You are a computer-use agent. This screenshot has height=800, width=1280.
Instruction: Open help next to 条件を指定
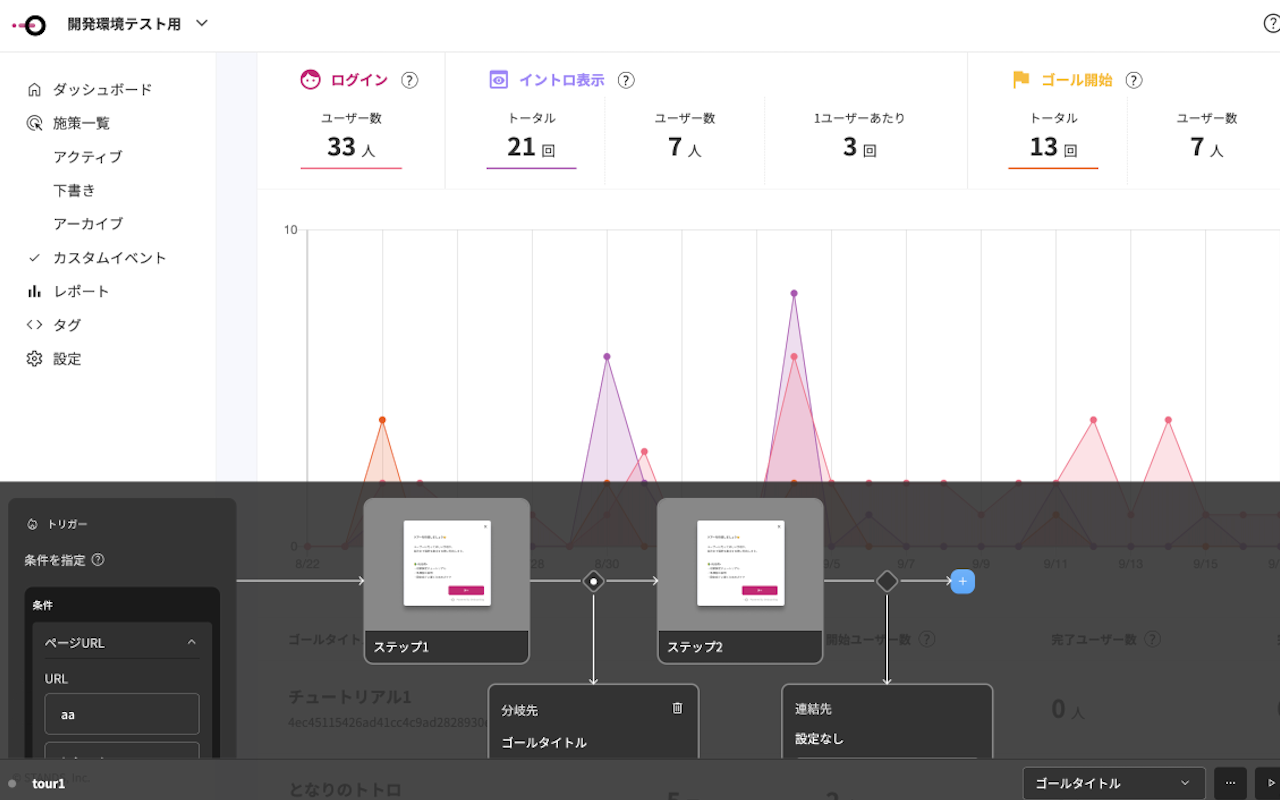pos(98,560)
